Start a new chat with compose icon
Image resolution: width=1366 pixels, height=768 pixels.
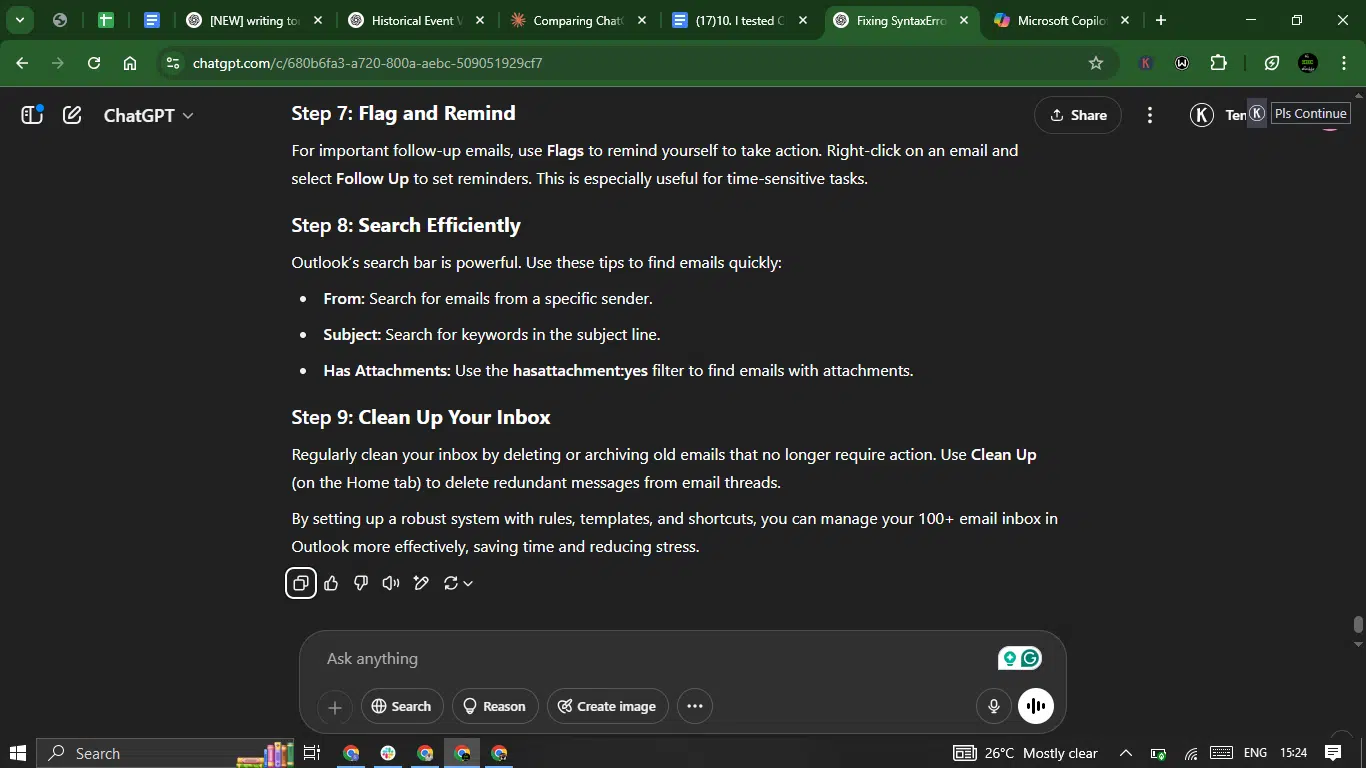point(72,115)
